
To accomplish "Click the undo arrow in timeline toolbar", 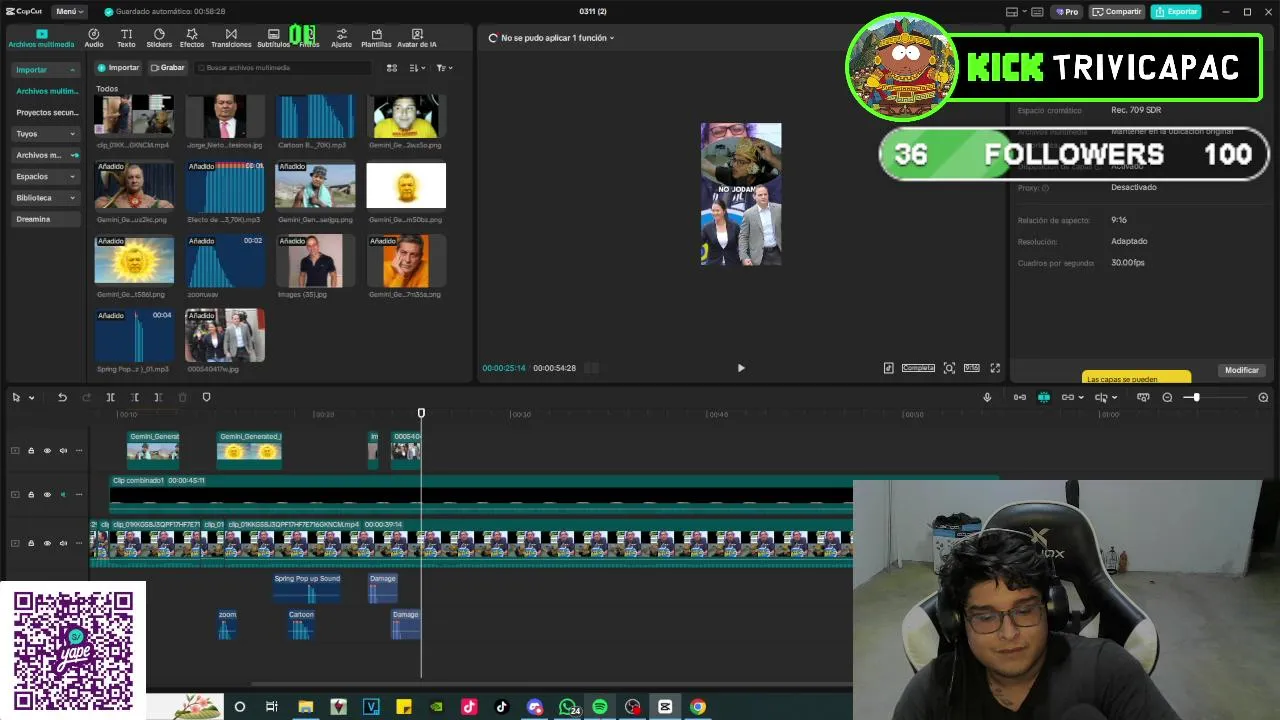I will [x=62, y=397].
